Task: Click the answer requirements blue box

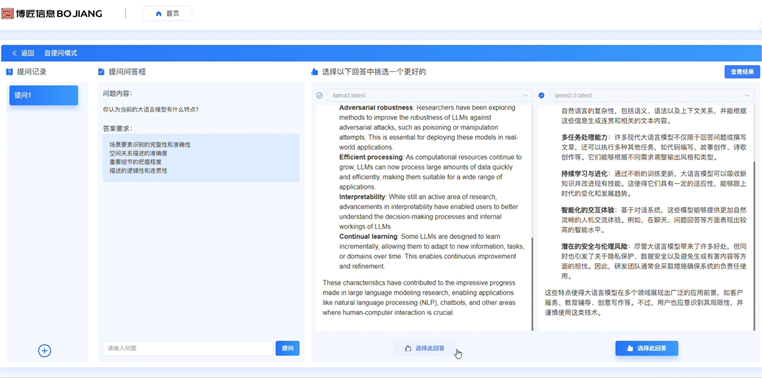Action: [201, 158]
